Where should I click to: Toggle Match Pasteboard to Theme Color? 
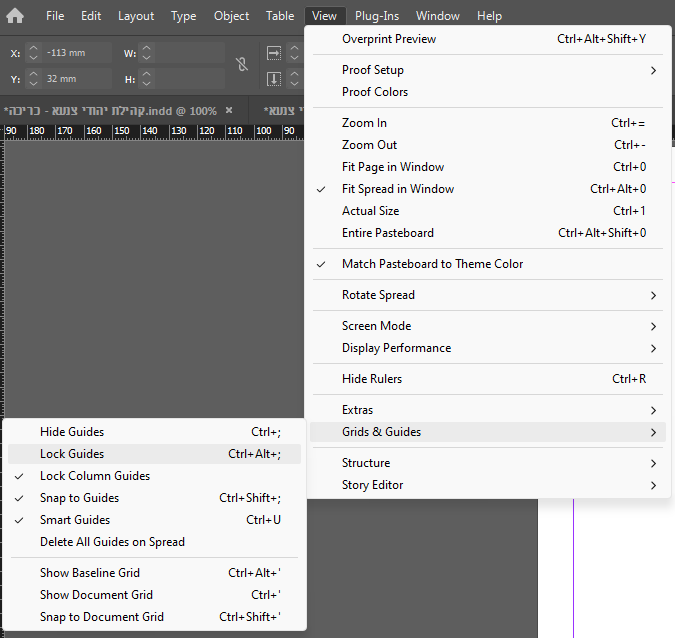432,264
